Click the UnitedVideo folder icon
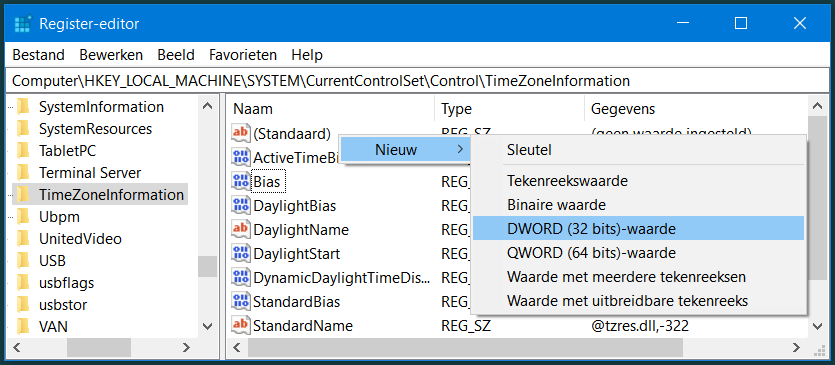835x365 pixels. coord(23,239)
